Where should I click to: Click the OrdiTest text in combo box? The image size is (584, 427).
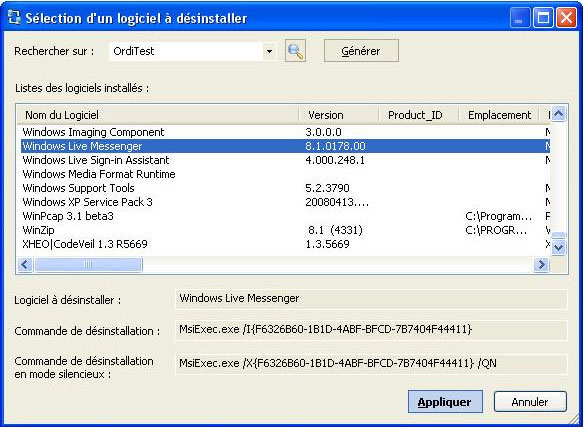[x=134, y=51]
